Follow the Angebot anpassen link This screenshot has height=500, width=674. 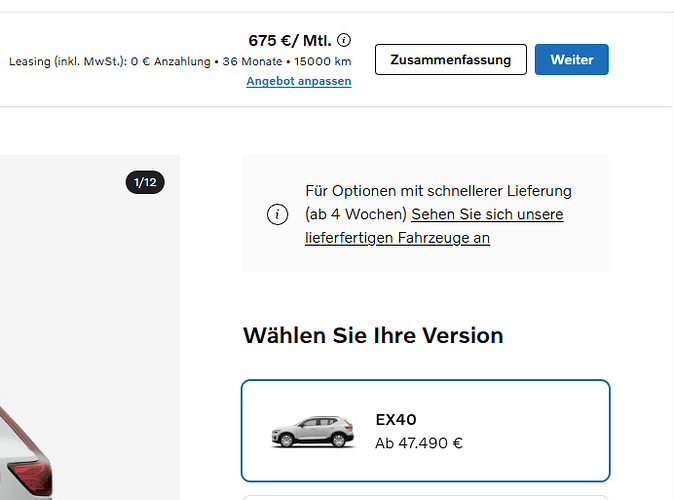click(x=299, y=81)
